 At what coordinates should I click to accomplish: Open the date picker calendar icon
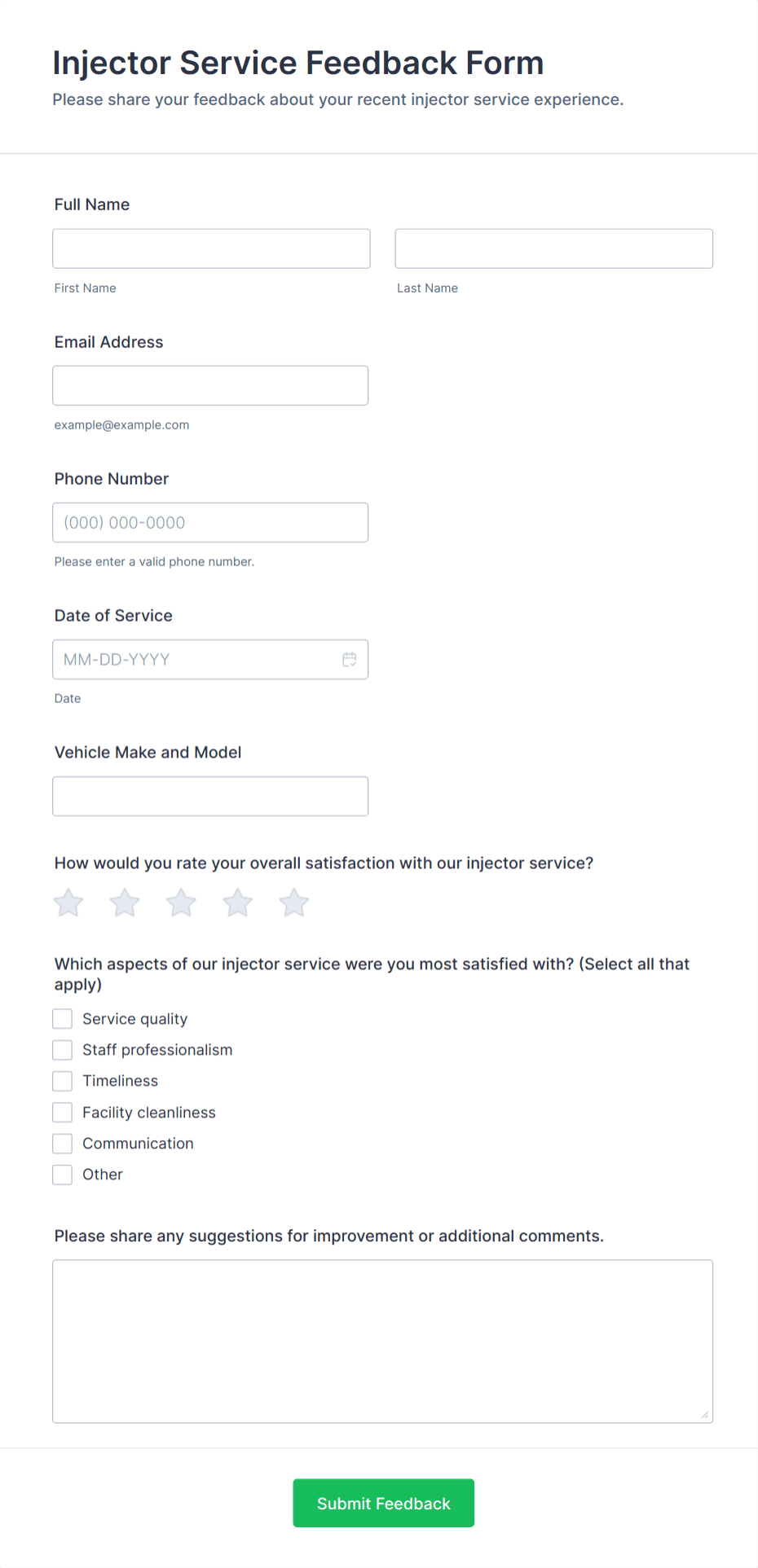tap(350, 659)
